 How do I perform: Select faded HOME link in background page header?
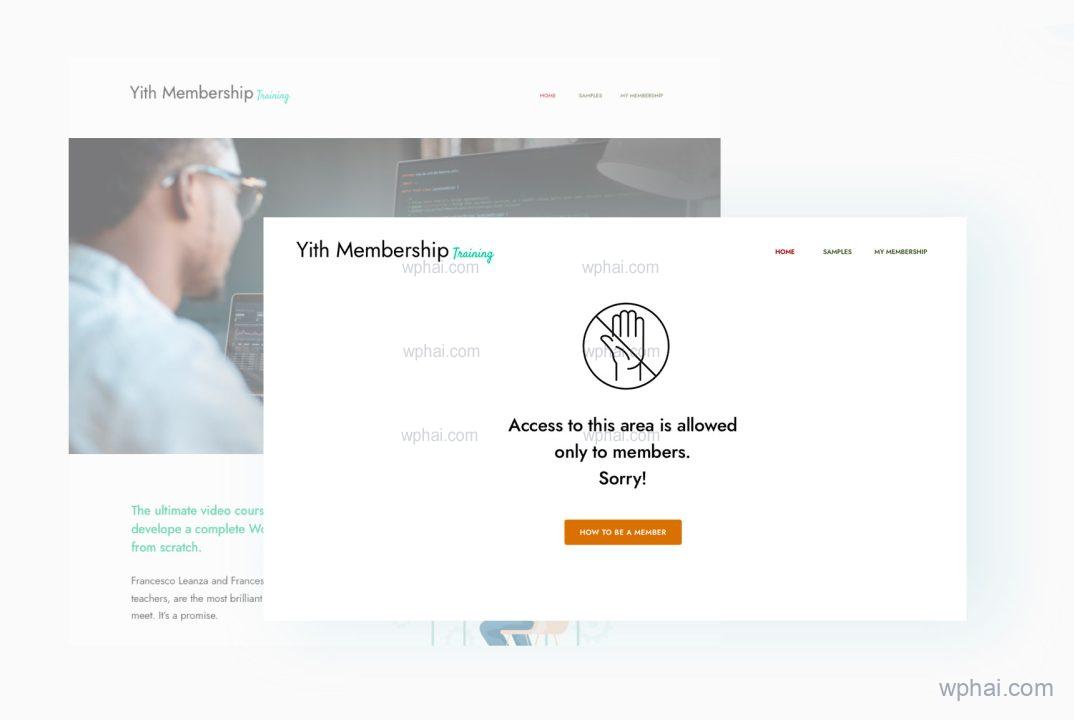pyautogui.click(x=548, y=96)
